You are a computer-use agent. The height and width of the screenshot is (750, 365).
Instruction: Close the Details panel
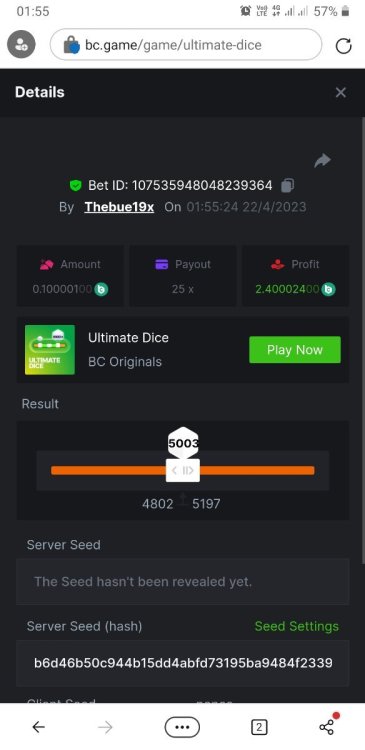(x=341, y=92)
